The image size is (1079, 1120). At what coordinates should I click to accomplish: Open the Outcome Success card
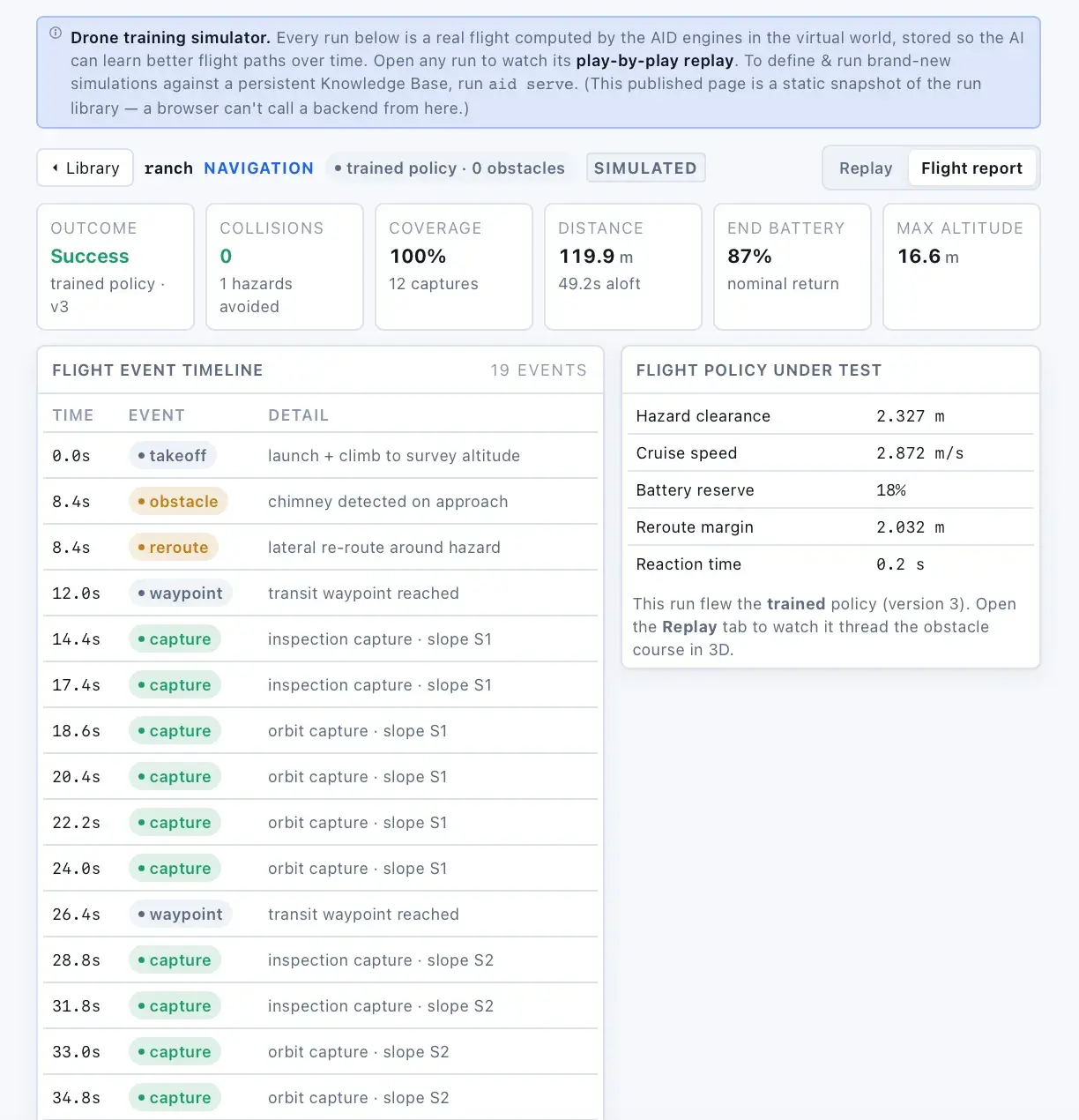[115, 267]
